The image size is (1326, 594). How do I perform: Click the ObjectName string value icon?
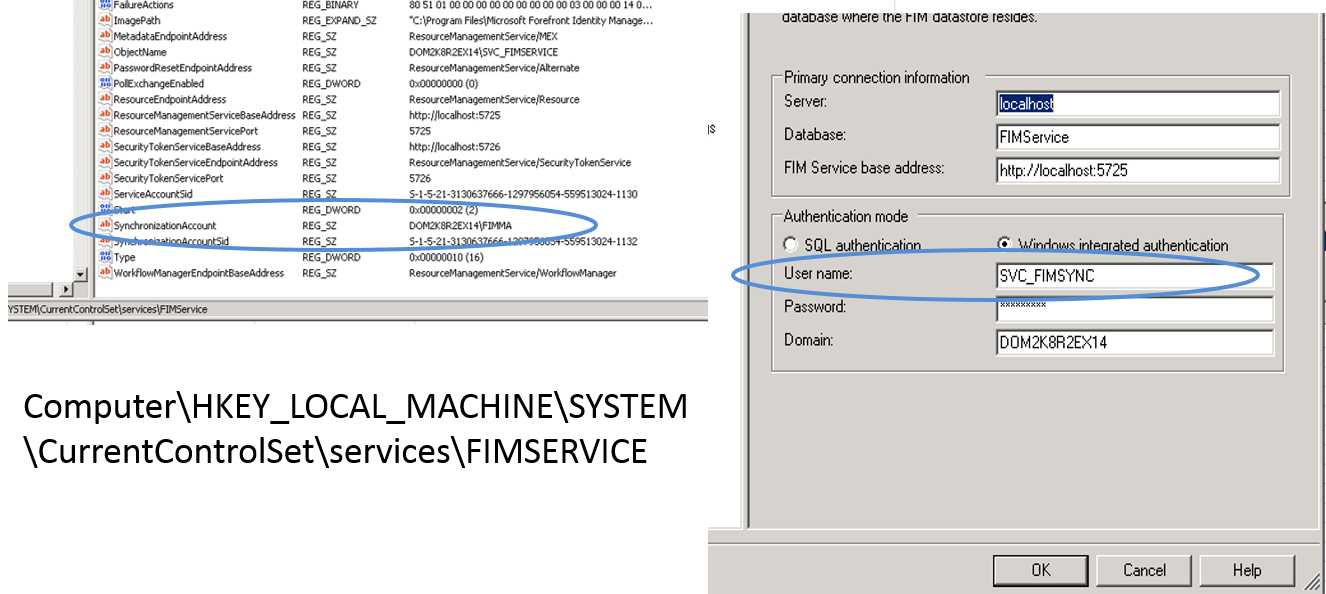tap(105, 52)
